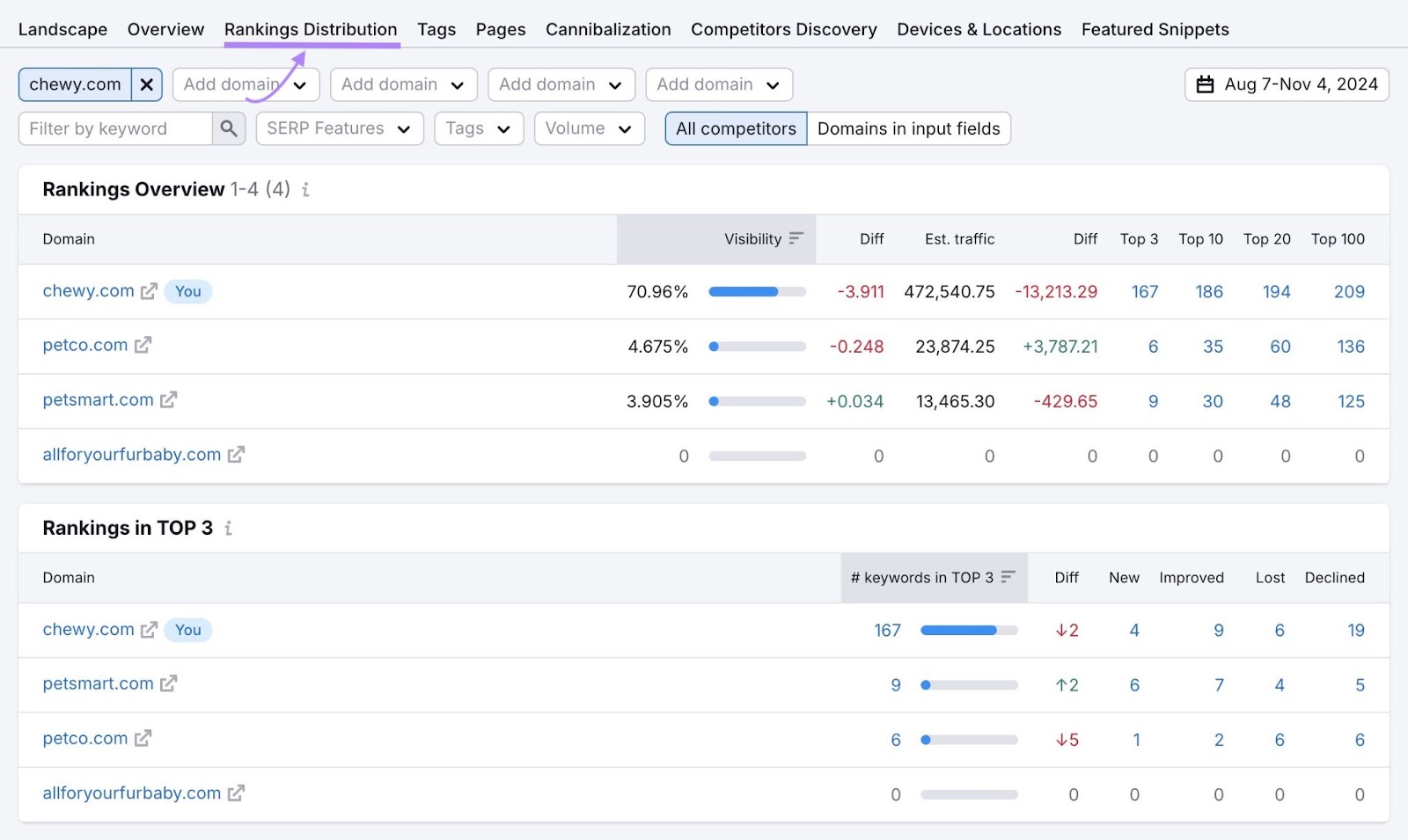Open Pages tab
The height and width of the screenshot is (840, 1408).
click(x=501, y=29)
